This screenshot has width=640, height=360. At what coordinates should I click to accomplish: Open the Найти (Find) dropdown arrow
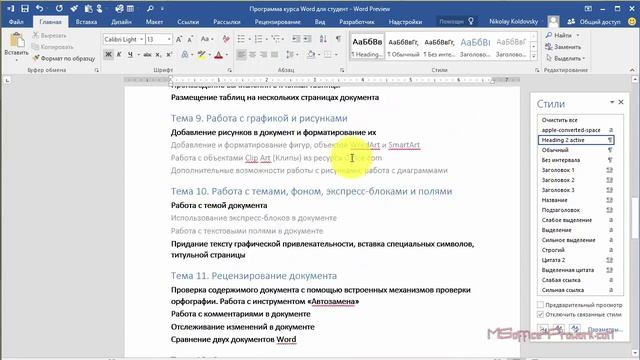tap(578, 36)
